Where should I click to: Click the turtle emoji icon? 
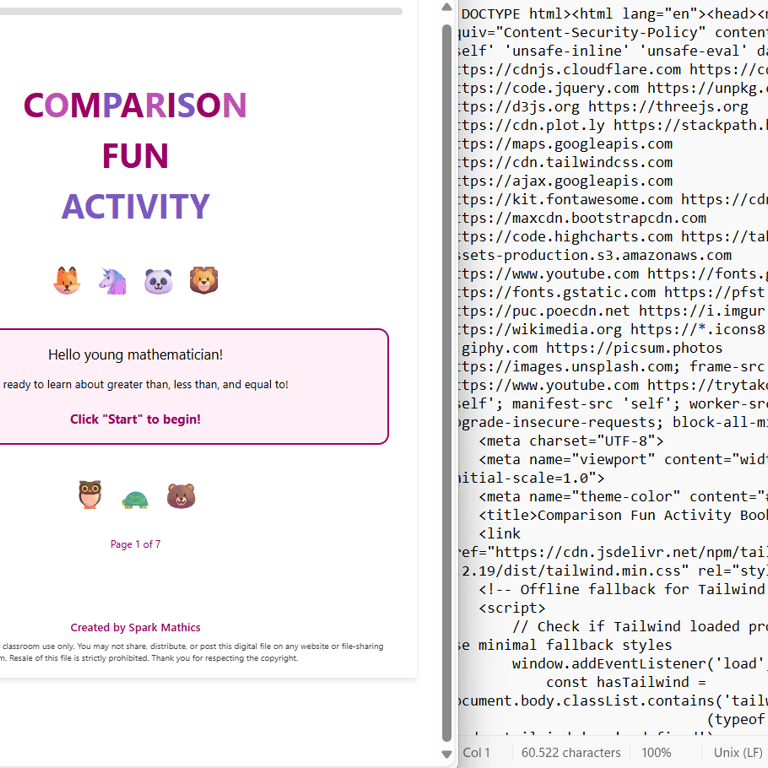tap(135, 500)
